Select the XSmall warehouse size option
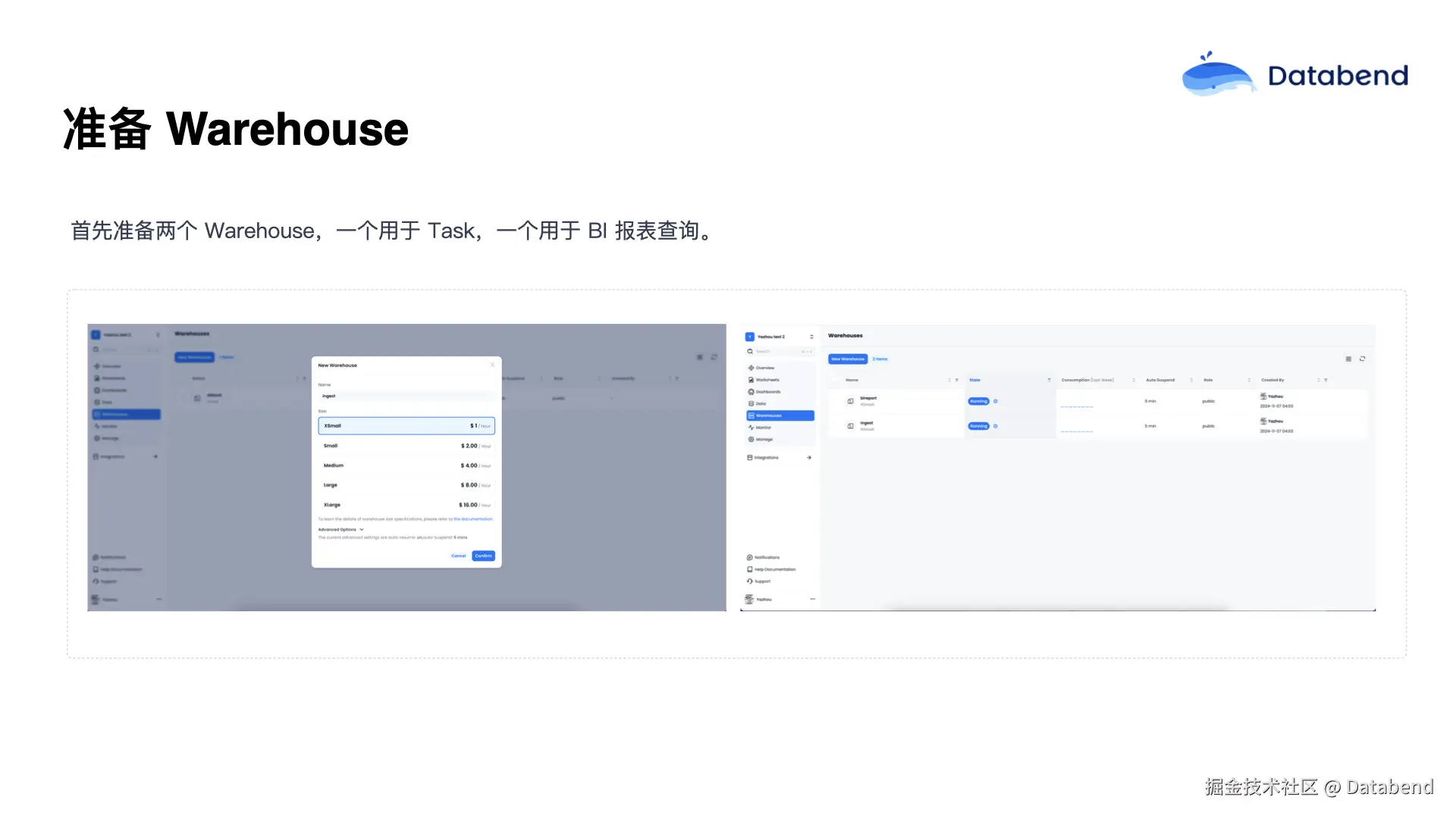 click(406, 426)
